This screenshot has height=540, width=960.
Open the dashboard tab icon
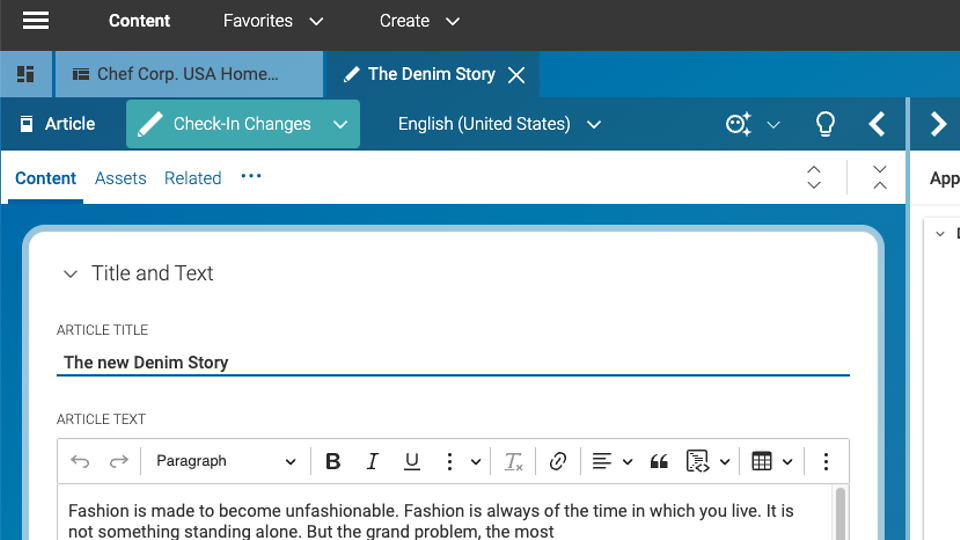tap(26, 74)
